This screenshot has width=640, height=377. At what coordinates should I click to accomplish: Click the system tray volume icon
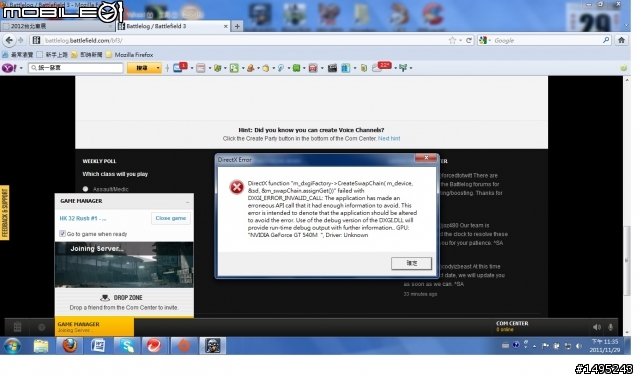[x=578, y=346]
